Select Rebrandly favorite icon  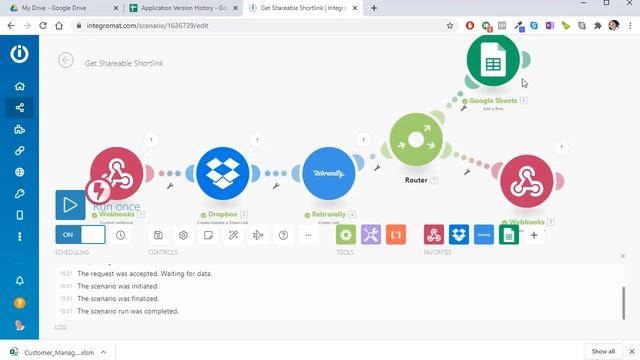pyautogui.click(x=484, y=235)
